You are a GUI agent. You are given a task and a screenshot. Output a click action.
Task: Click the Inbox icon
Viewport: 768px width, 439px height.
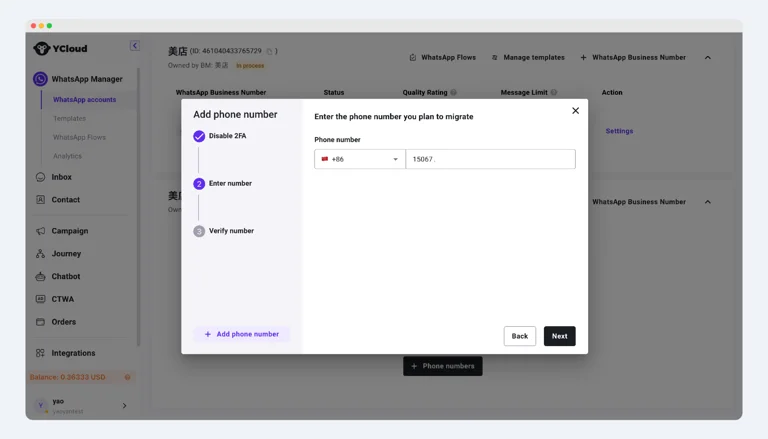[40, 177]
